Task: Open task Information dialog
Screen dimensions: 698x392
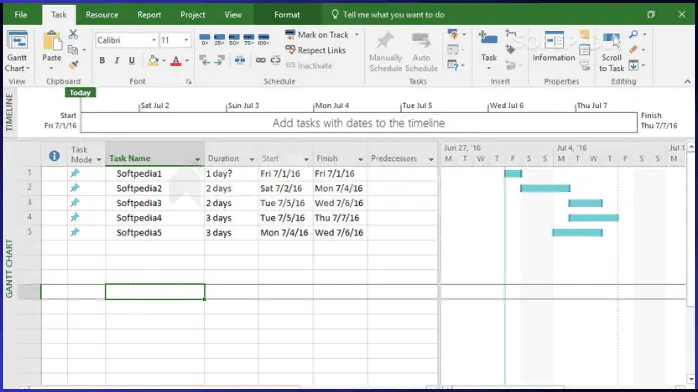Action: pyautogui.click(x=554, y=46)
